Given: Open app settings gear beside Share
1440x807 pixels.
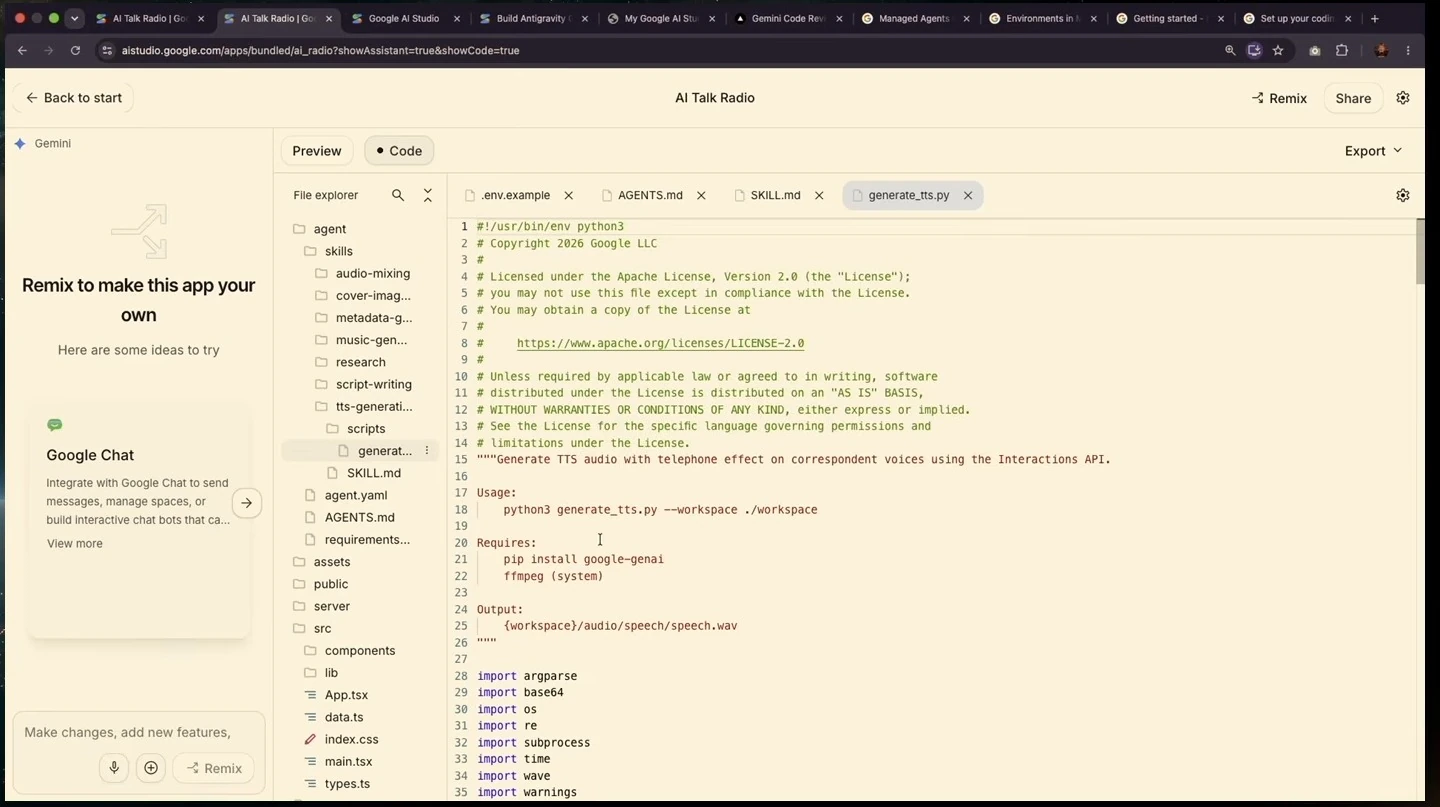Looking at the screenshot, I should 1403,98.
